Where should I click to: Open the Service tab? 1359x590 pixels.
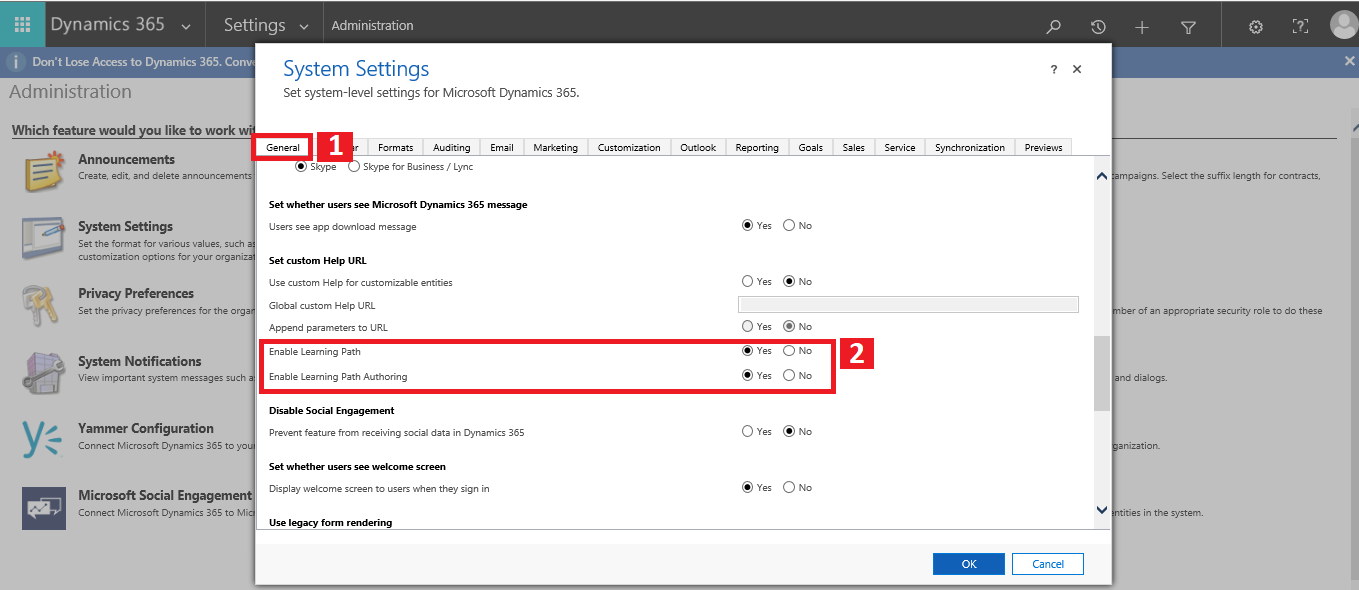(900, 147)
